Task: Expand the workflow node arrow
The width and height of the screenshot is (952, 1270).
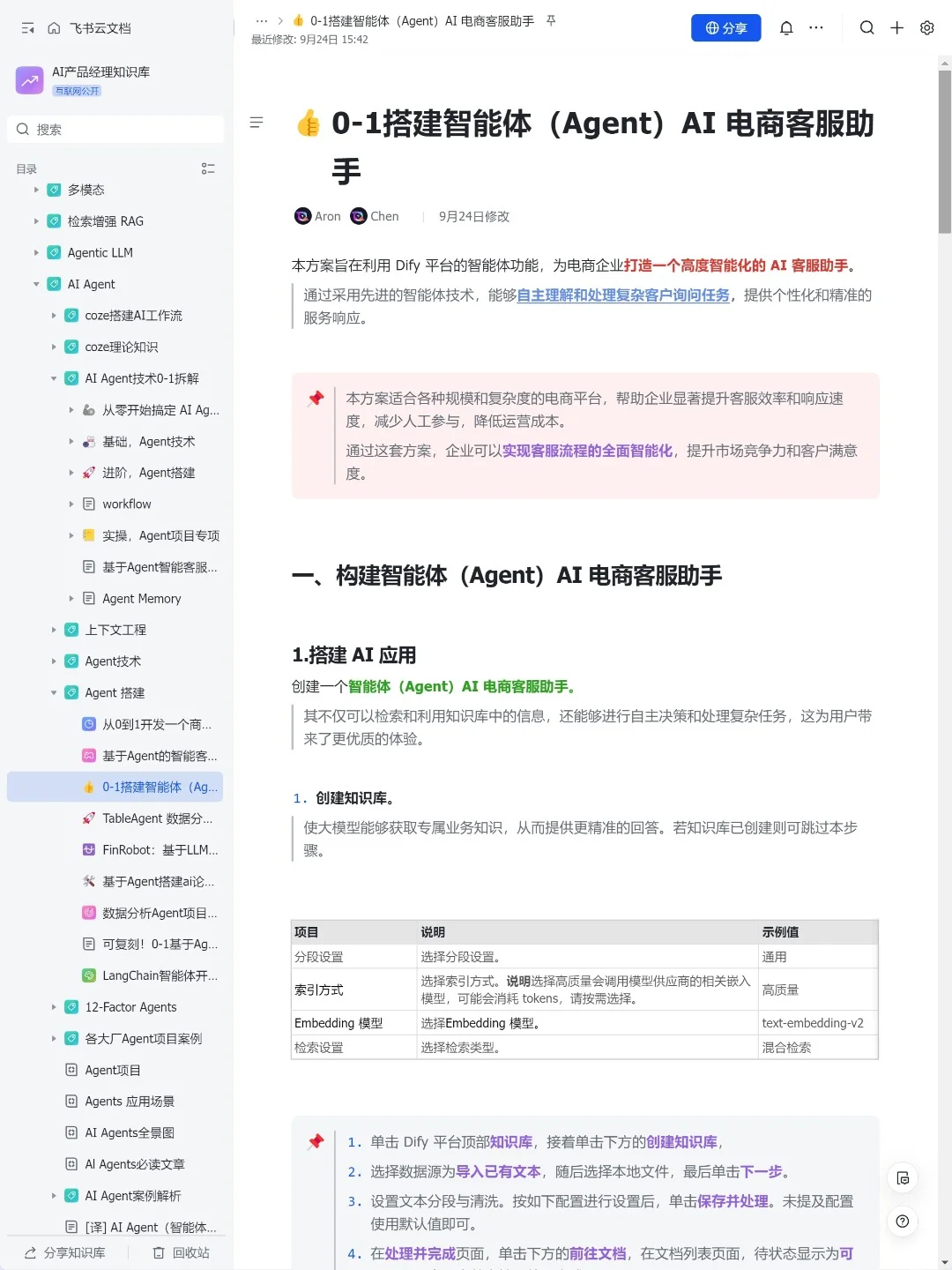Action: [x=71, y=504]
